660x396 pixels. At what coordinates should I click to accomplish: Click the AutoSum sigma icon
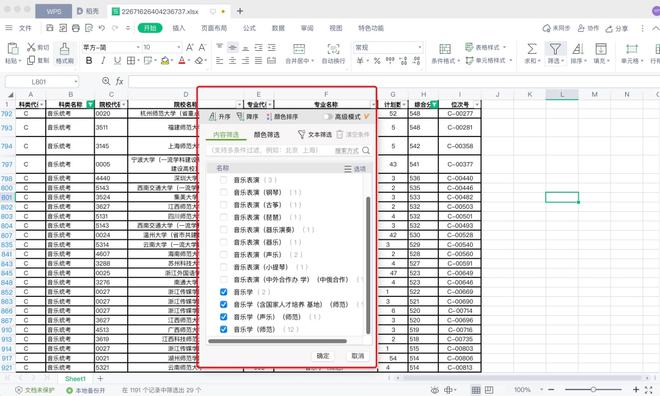tap(532, 49)
